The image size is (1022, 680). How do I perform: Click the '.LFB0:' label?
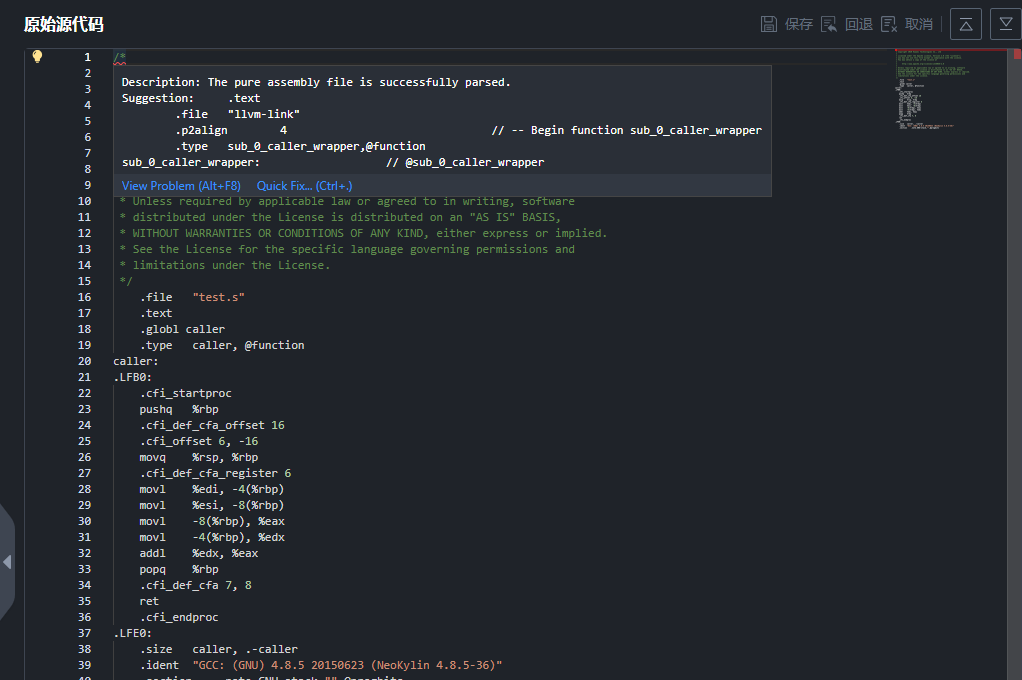point(132,377)
